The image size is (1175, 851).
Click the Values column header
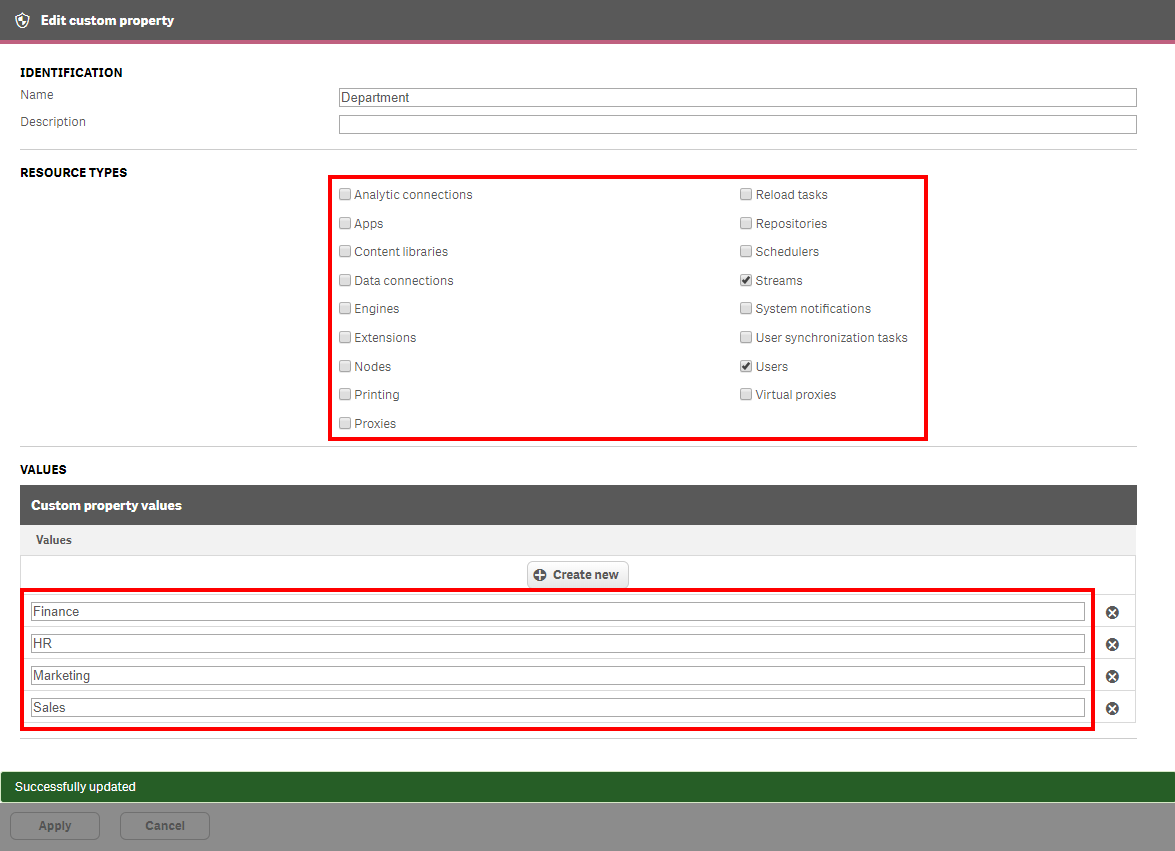click(x=53, y=539)
